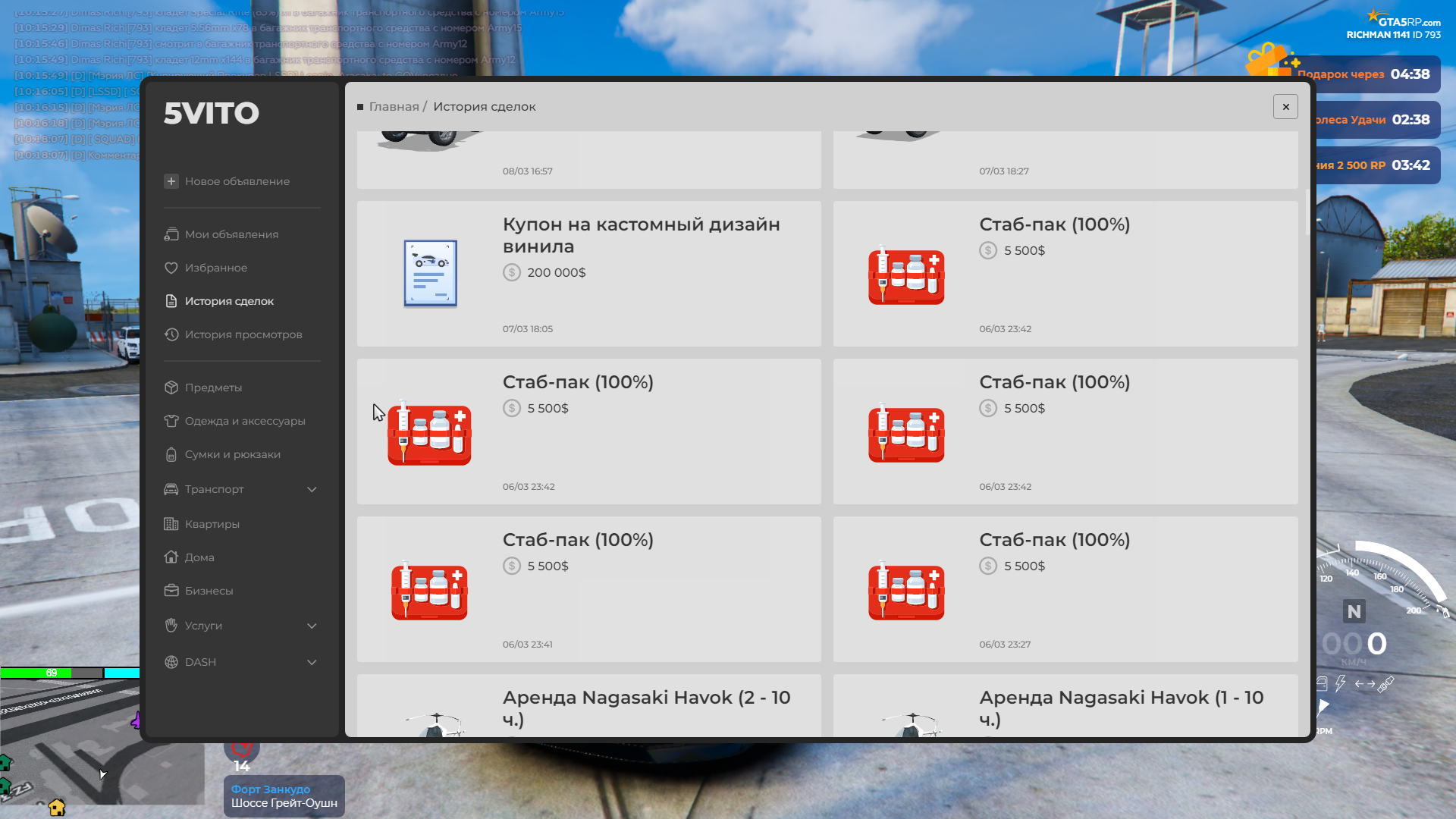Click the plus icon for Новое объявление
The width and height of the screenshot is (1456, 819).
click(171, 181)
